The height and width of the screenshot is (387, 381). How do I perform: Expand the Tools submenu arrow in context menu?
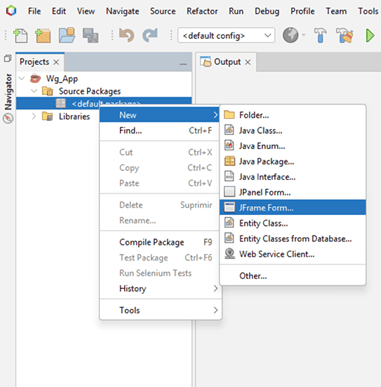pos(215,310)
